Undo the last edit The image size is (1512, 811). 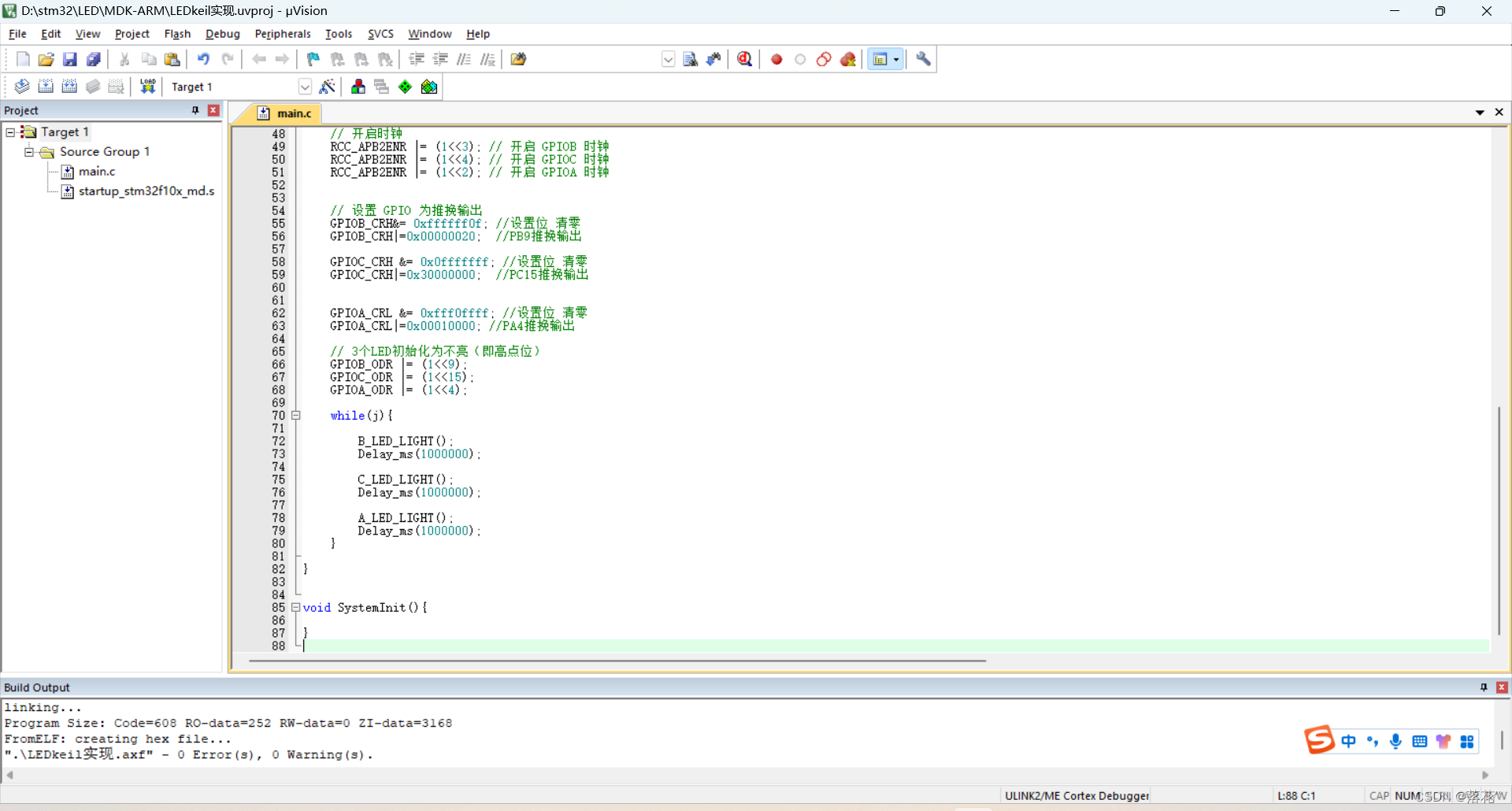(203, 59)
